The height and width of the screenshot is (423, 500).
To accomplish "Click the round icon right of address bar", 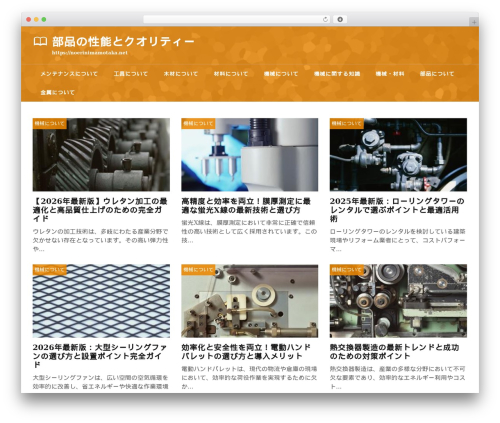I will [340, 20].
